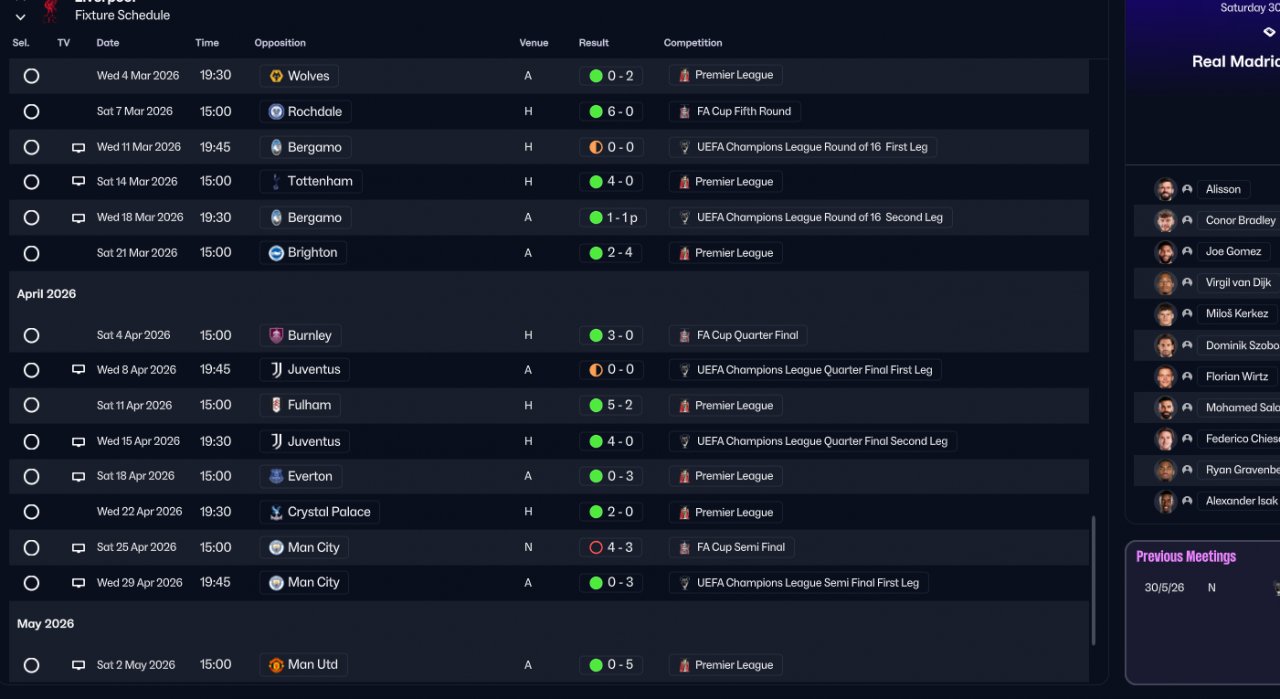Click the Man Utd badge icon
This screenshot has height=699, width=1280.
click(276, 665)
